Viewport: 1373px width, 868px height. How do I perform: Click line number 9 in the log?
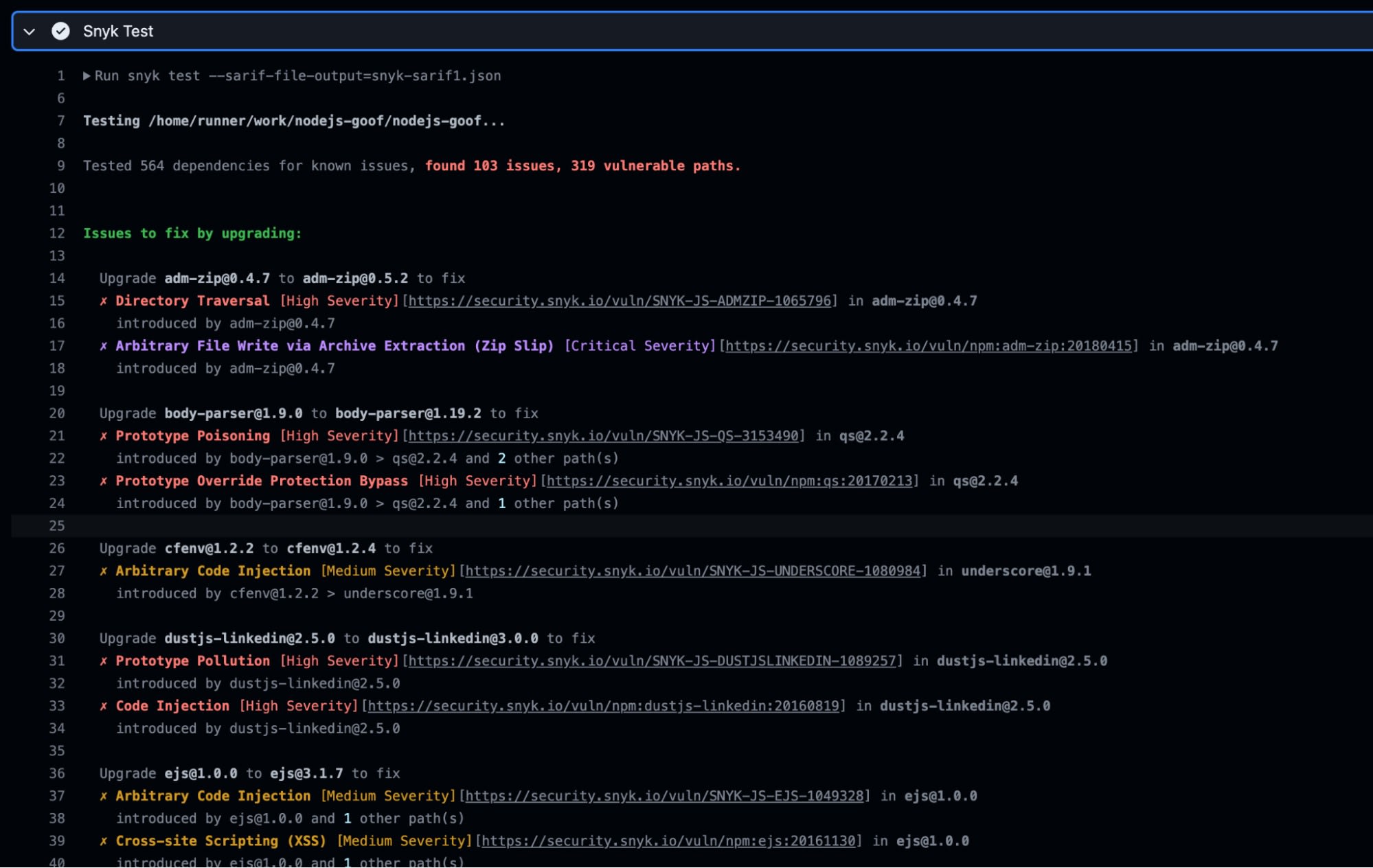(x=61, y=165)
